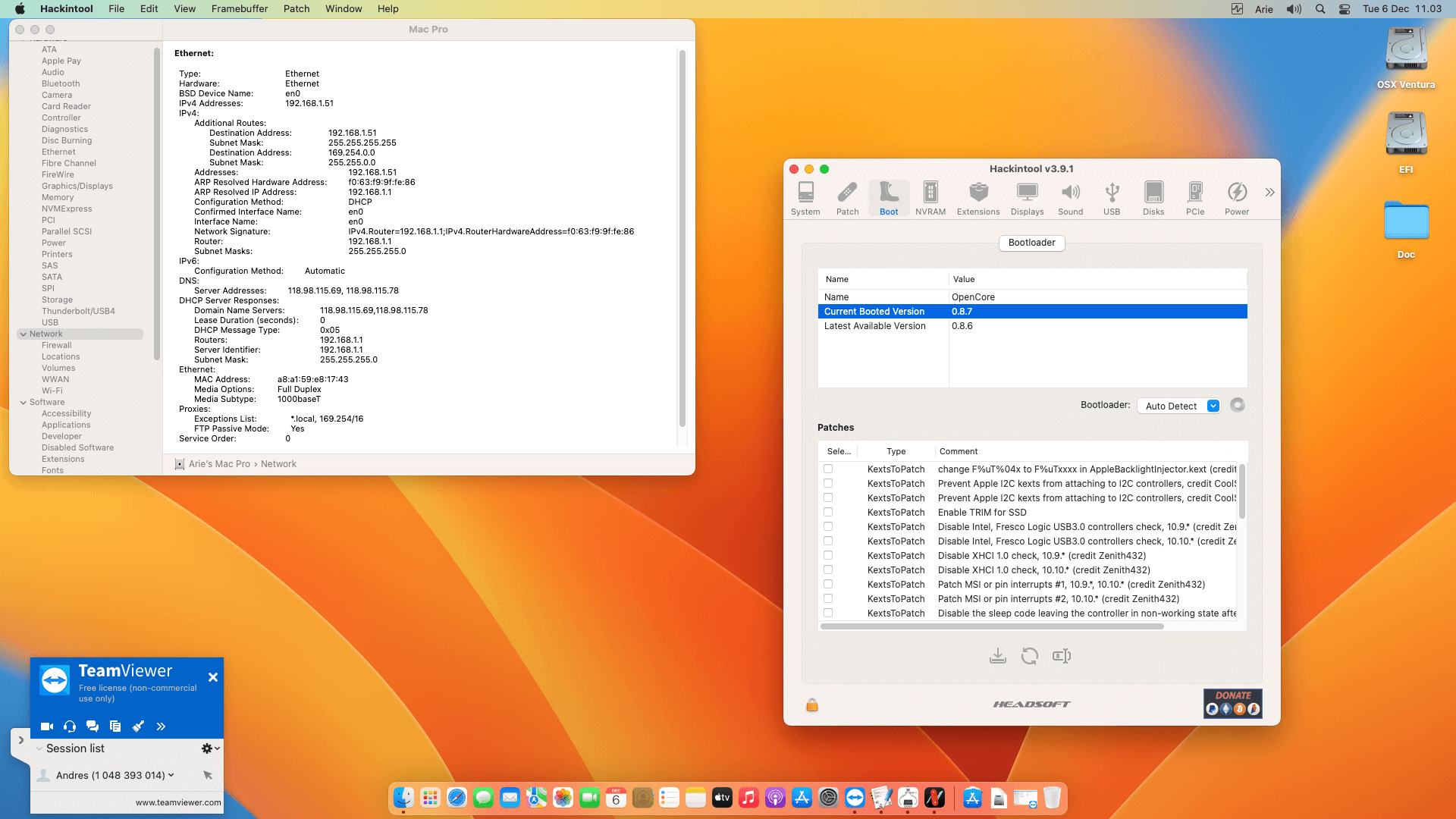
Task: Click the refresh patches icon
Action: 1029,656
